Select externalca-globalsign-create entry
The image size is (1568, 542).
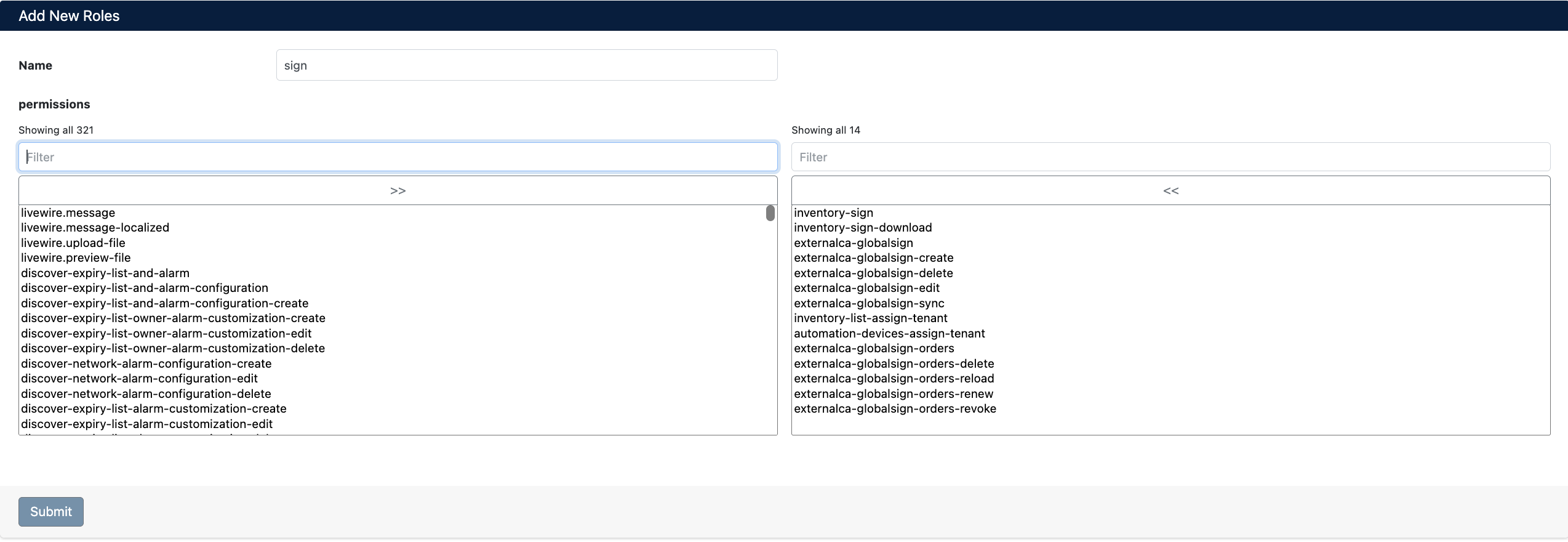873,258
